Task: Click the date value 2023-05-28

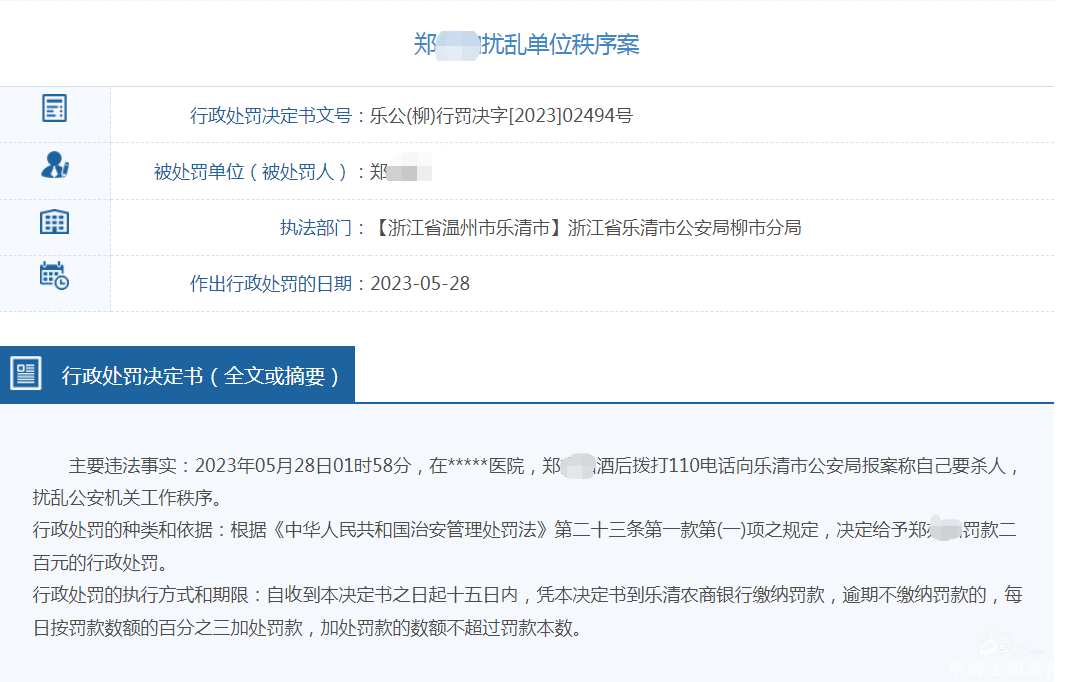Action: click(x=420, y=284)
